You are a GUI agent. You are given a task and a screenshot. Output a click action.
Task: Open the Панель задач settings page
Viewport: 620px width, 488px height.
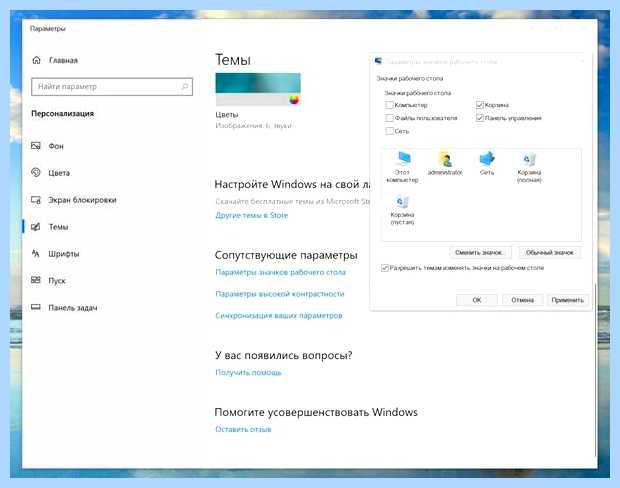click(73, 307)
